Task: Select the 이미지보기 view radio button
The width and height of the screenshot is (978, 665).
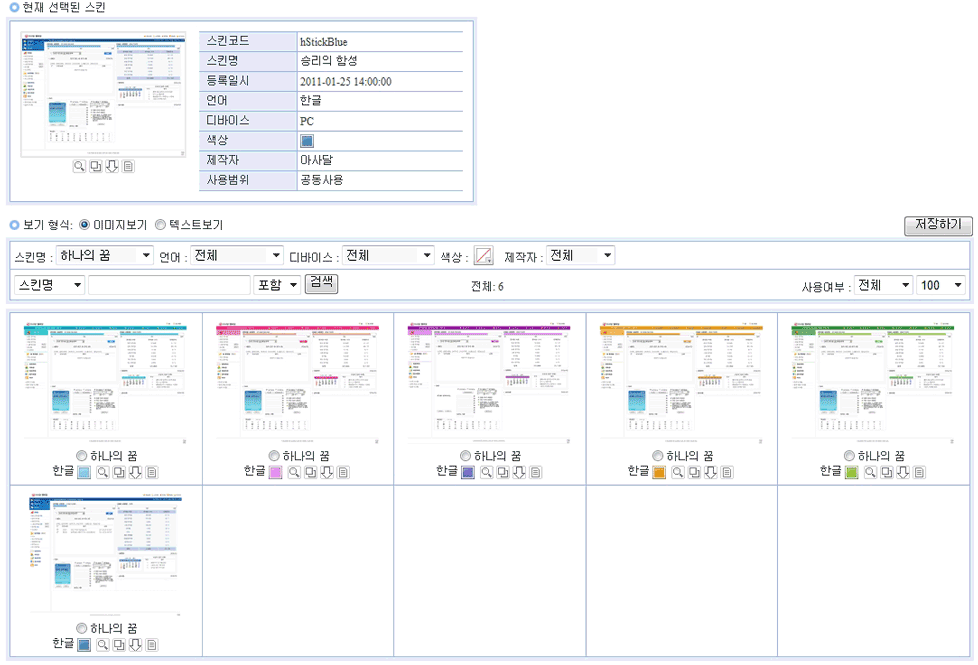Action: click(x=84, y=225)
